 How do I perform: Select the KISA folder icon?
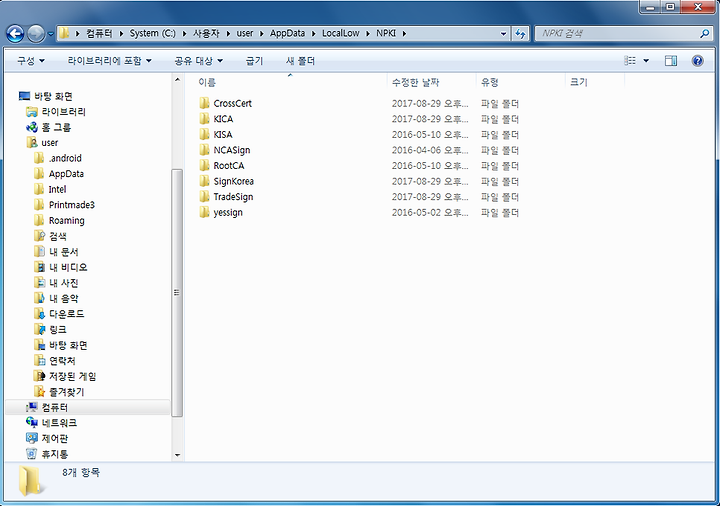(204, 135)
